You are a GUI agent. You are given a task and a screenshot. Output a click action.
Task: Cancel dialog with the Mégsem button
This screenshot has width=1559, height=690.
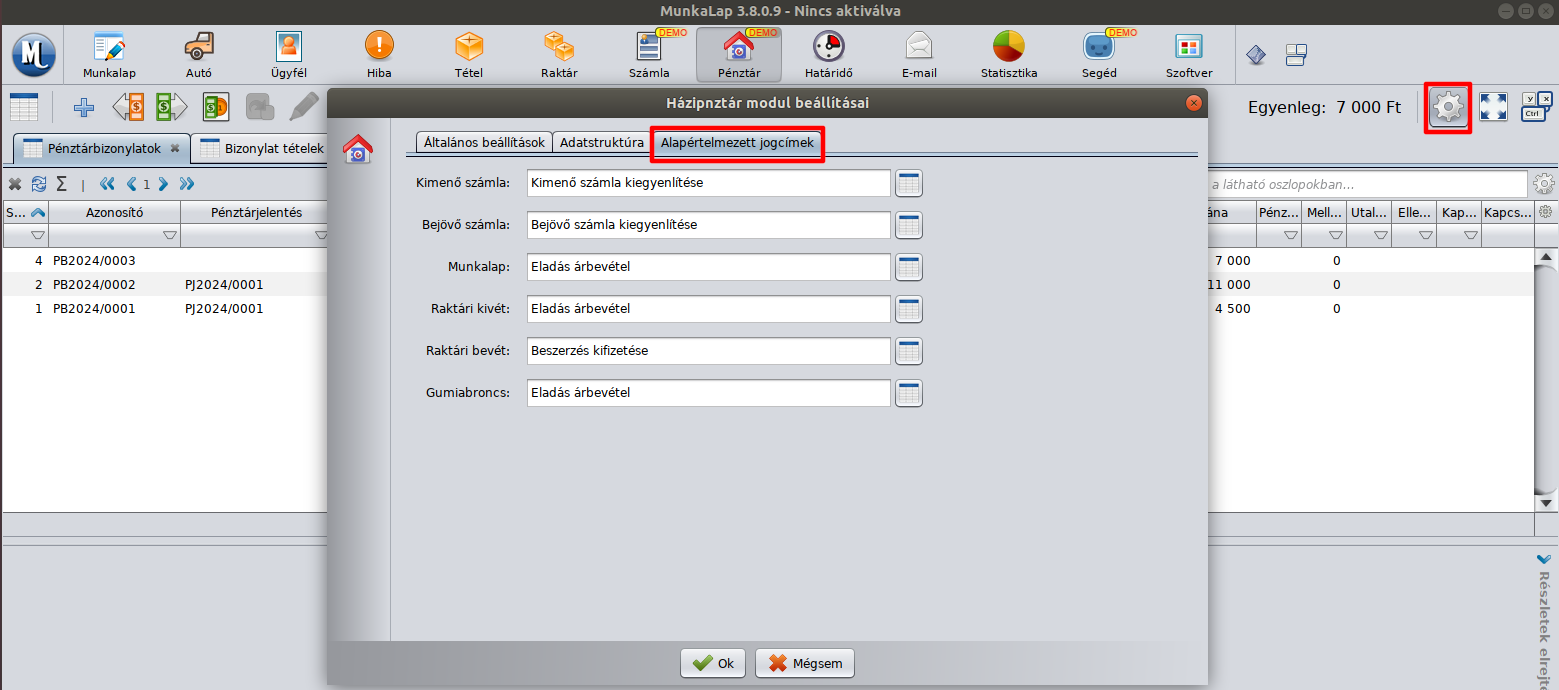point(805,663)
